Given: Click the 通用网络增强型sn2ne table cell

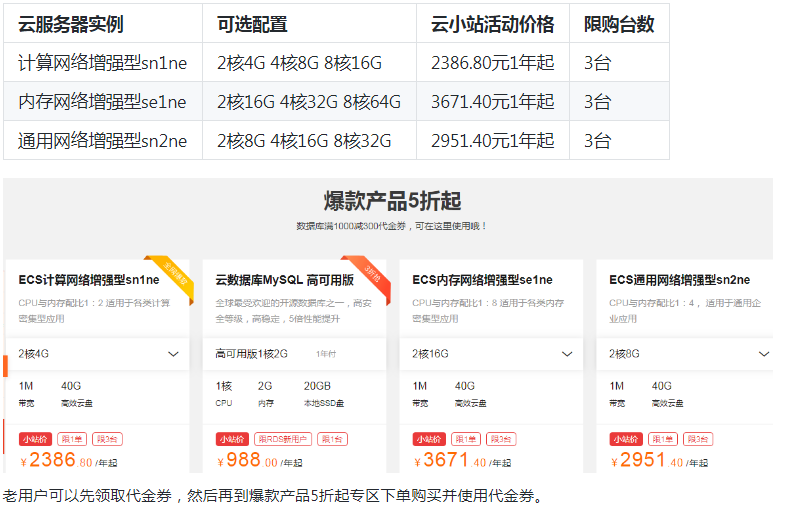Looking at the screenshot, I should click(x=103, y=141).
